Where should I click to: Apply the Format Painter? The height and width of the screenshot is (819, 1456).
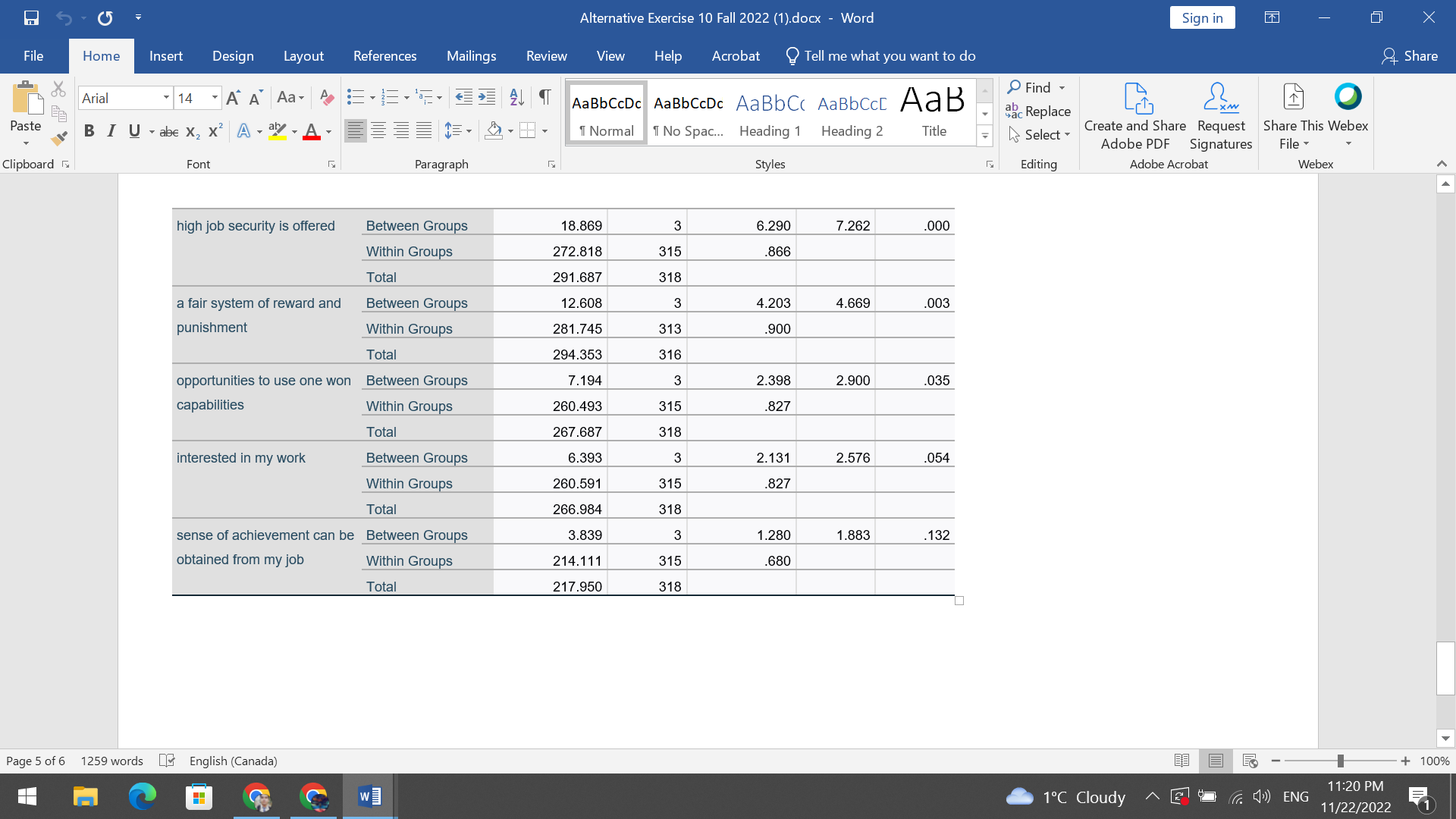click(x=58, y=139)
